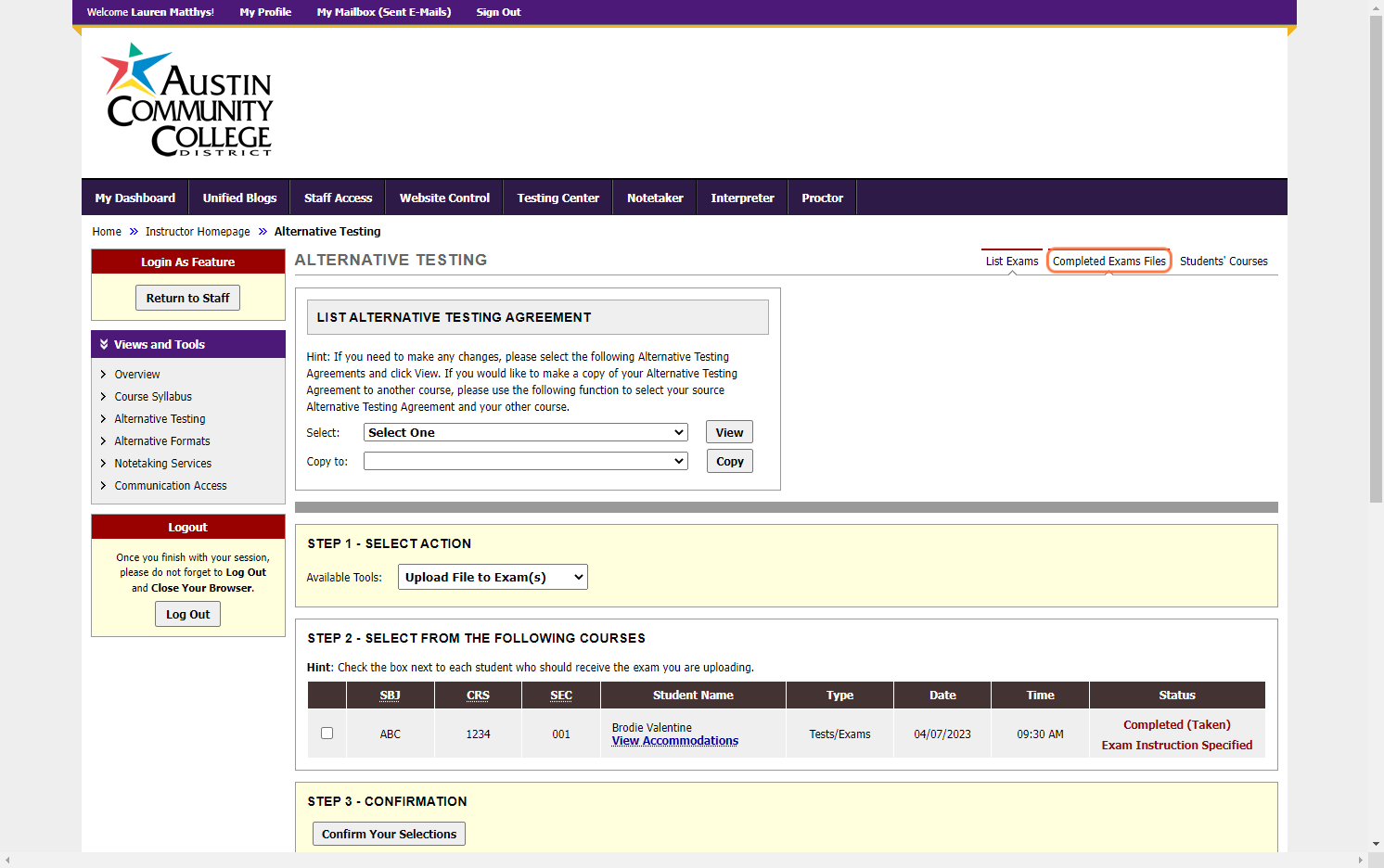Open My Profile link
The width and height of the screenshot is (1384, 868).
[x=265, y=12]
